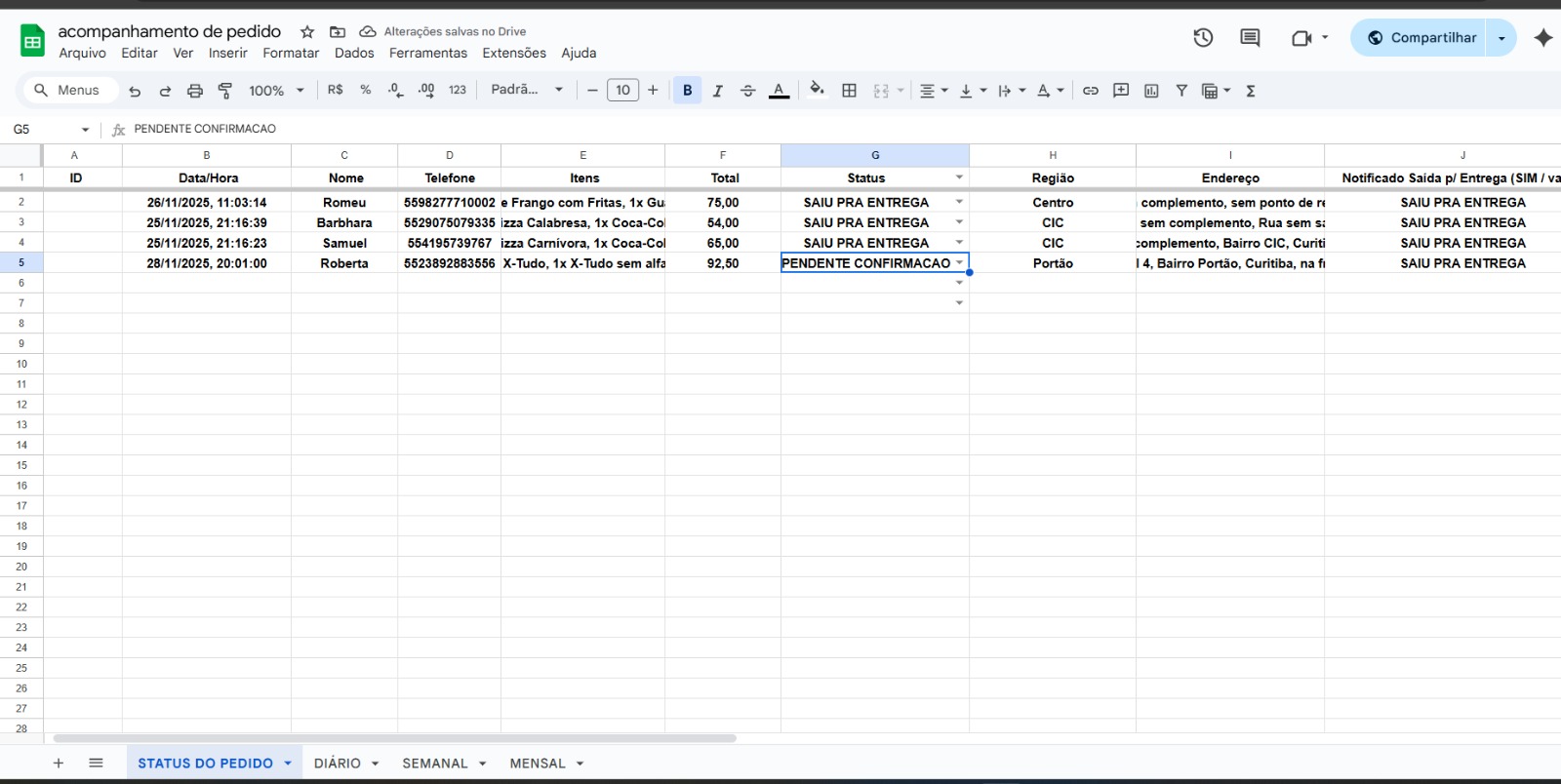This screenshot has height=784, width=1561.
Task: Click the undo arrow icon
Action: 135,91
